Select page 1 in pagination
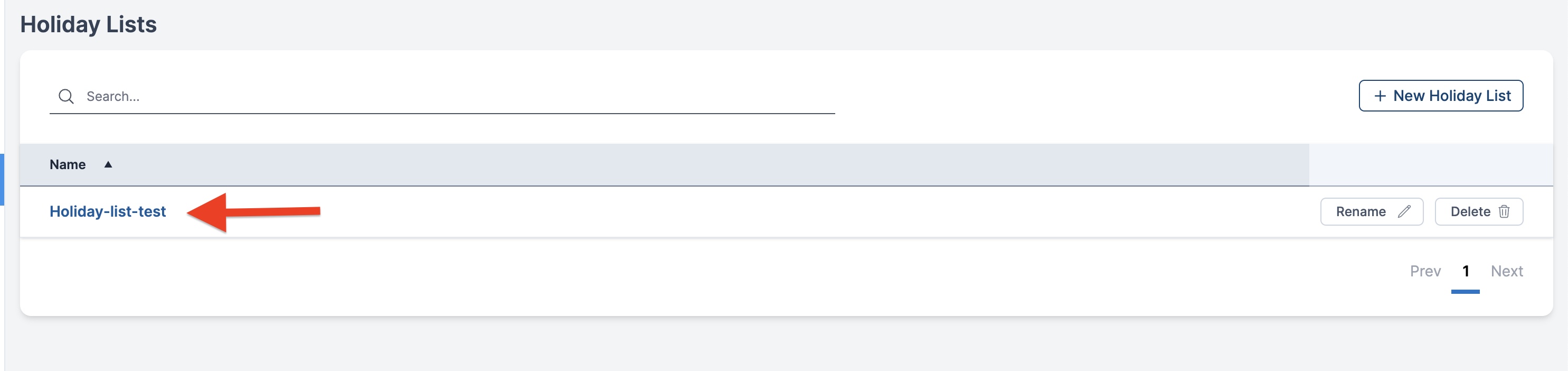 pos(1465,271)
